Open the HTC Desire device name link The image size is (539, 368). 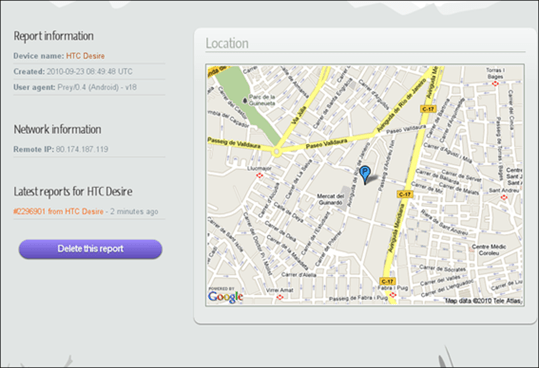(85, 56)
